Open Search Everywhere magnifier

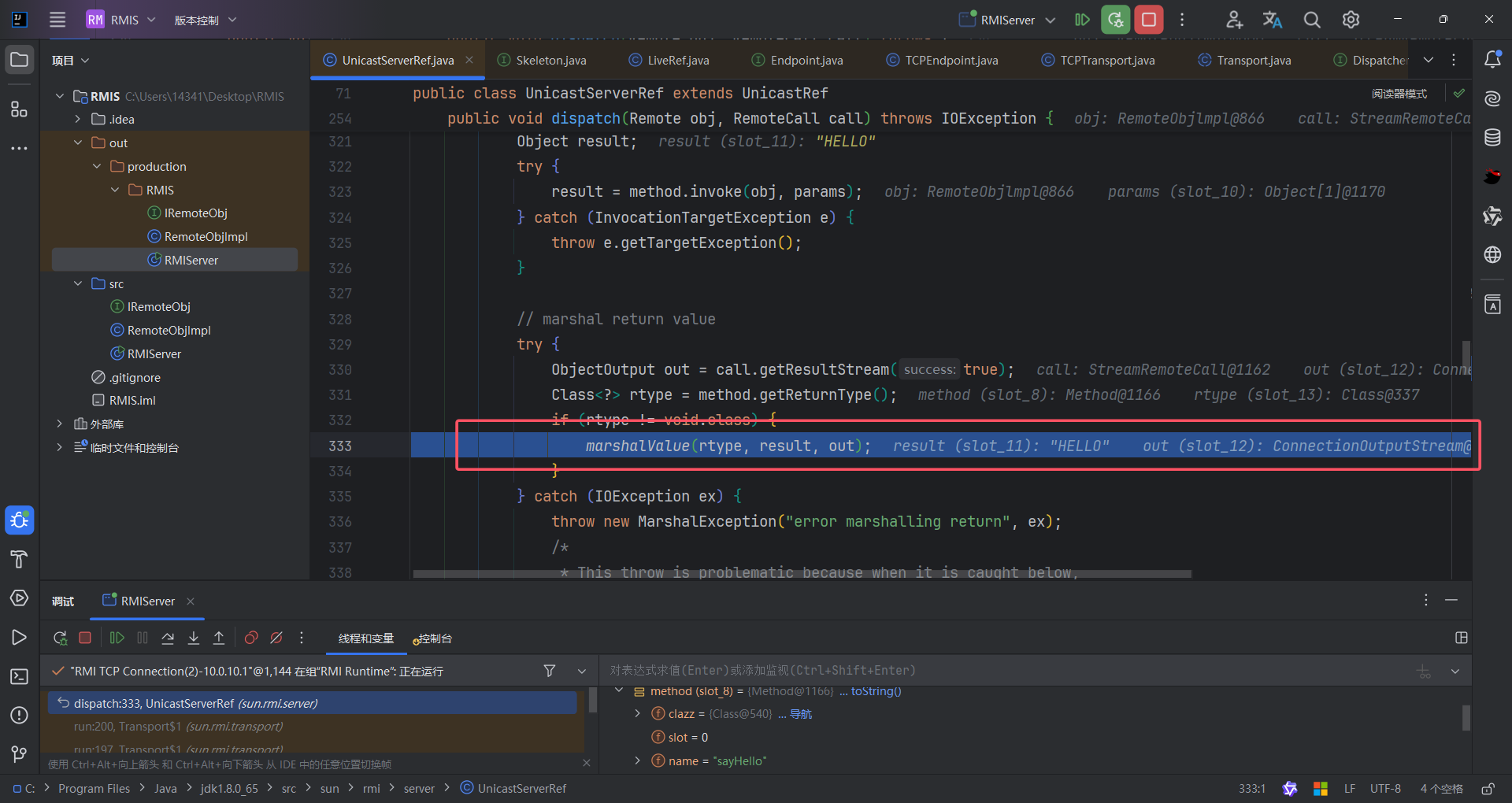click(1312, 20)
